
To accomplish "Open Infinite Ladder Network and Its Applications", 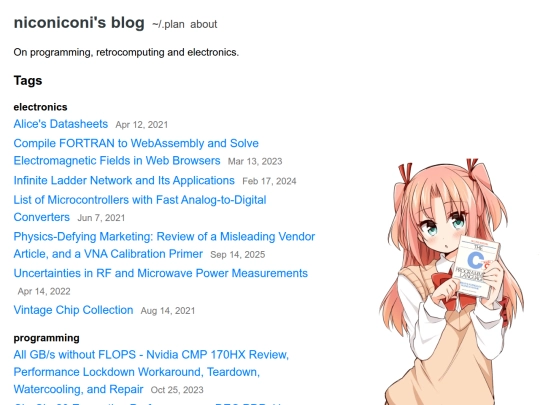I will pos(124,180).
